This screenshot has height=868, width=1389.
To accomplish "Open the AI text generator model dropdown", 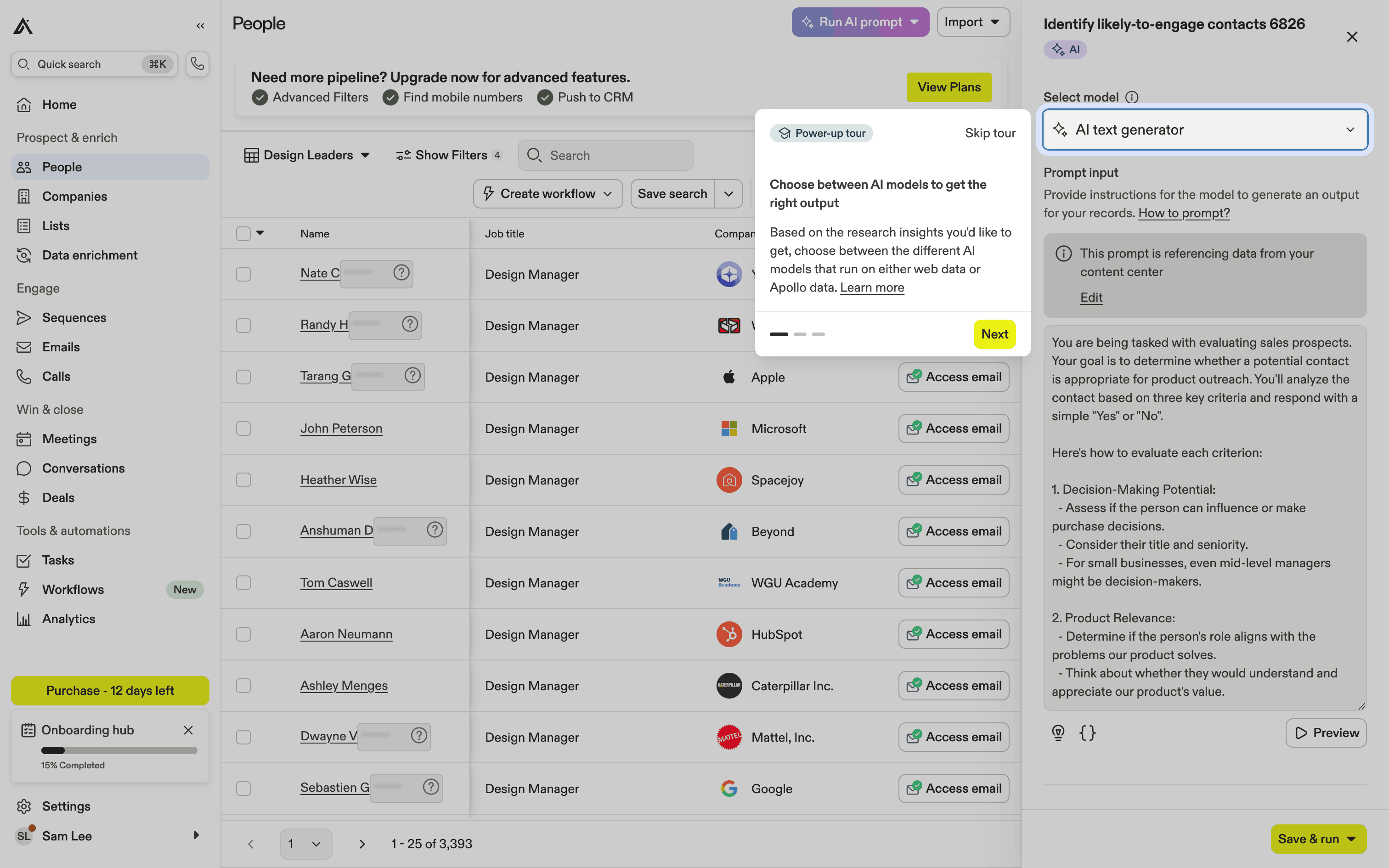I will (1204, 130).
